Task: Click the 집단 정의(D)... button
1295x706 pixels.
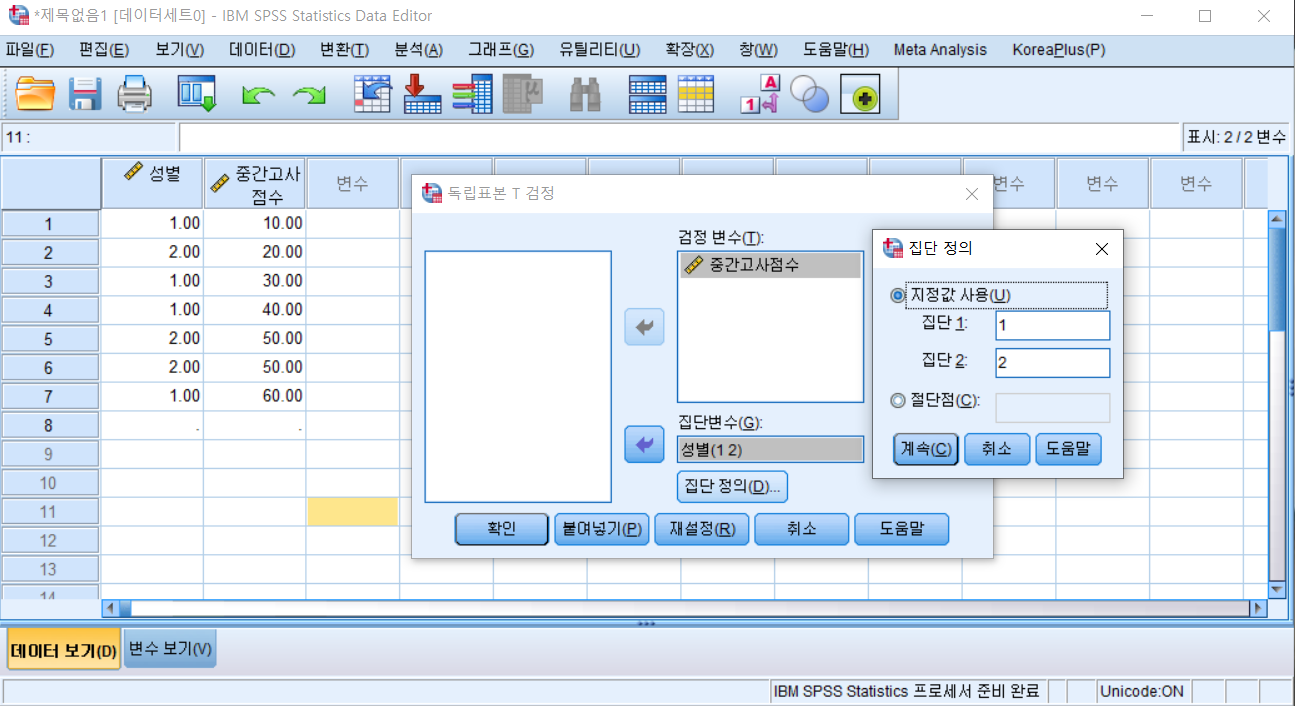Action: tap(732, 487)
